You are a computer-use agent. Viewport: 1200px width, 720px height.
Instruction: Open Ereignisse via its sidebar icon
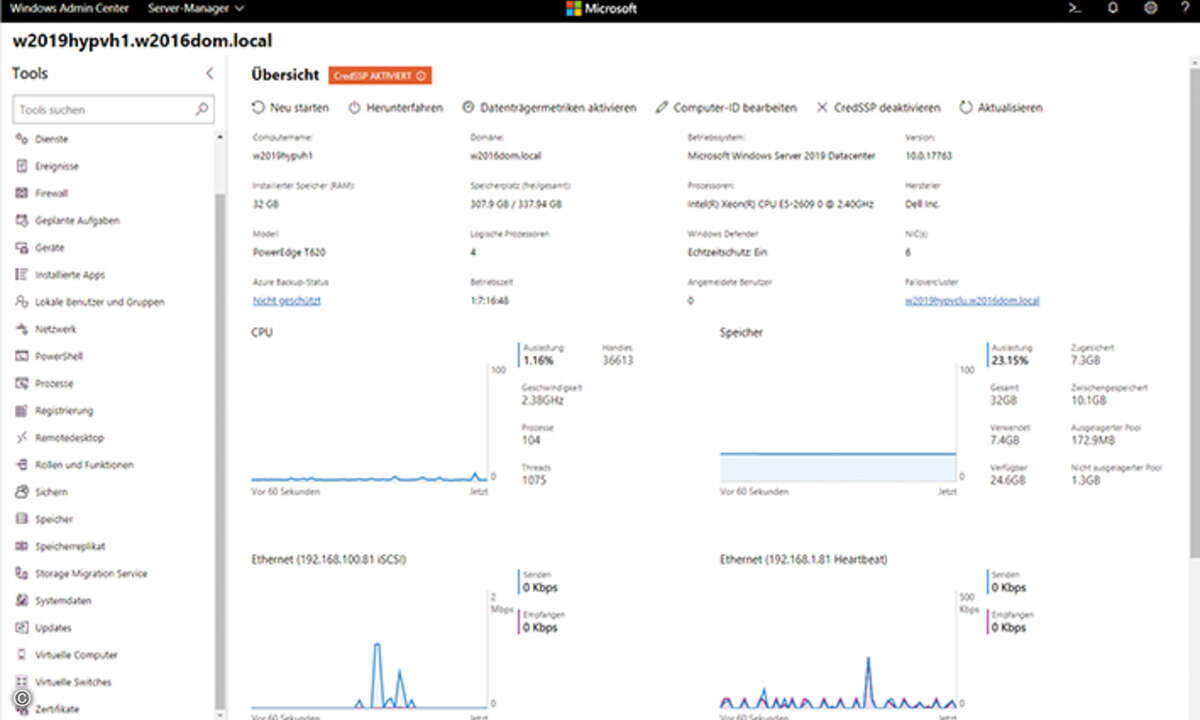(22, 166)
